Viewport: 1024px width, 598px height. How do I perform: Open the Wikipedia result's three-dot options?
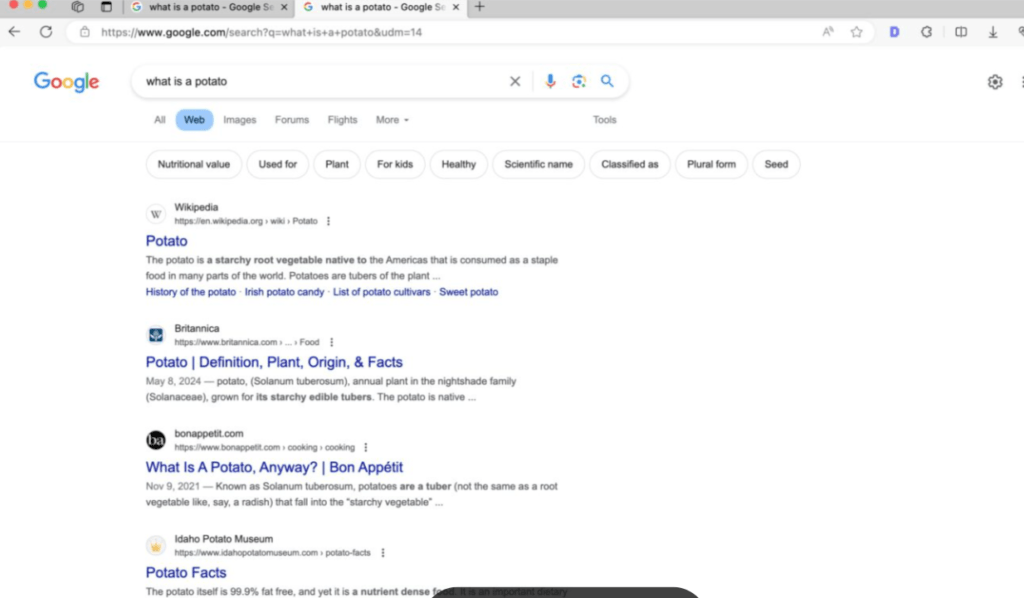(328, 221)
